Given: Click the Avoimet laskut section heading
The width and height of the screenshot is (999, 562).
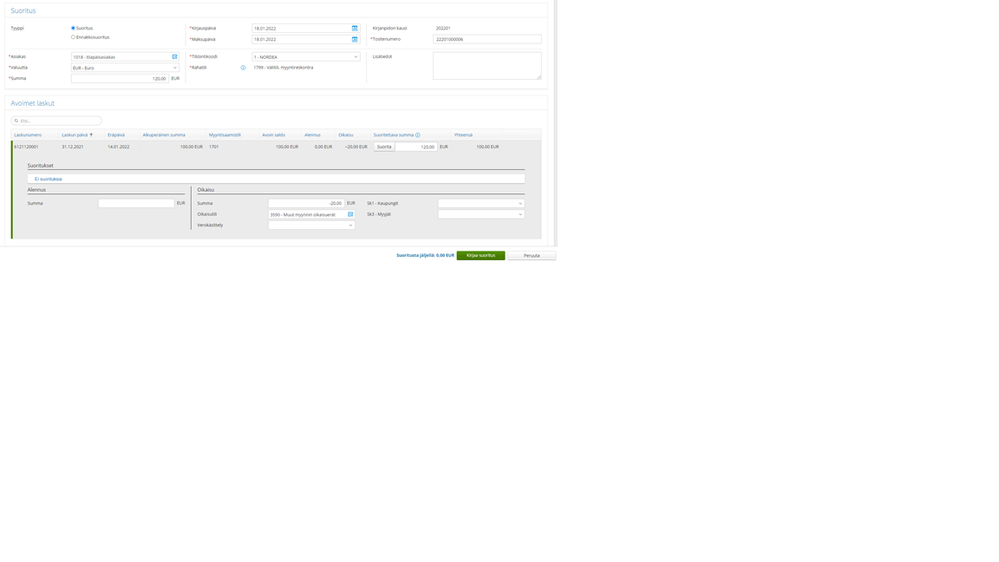Looking at the screenshot, I should [32, 103].
